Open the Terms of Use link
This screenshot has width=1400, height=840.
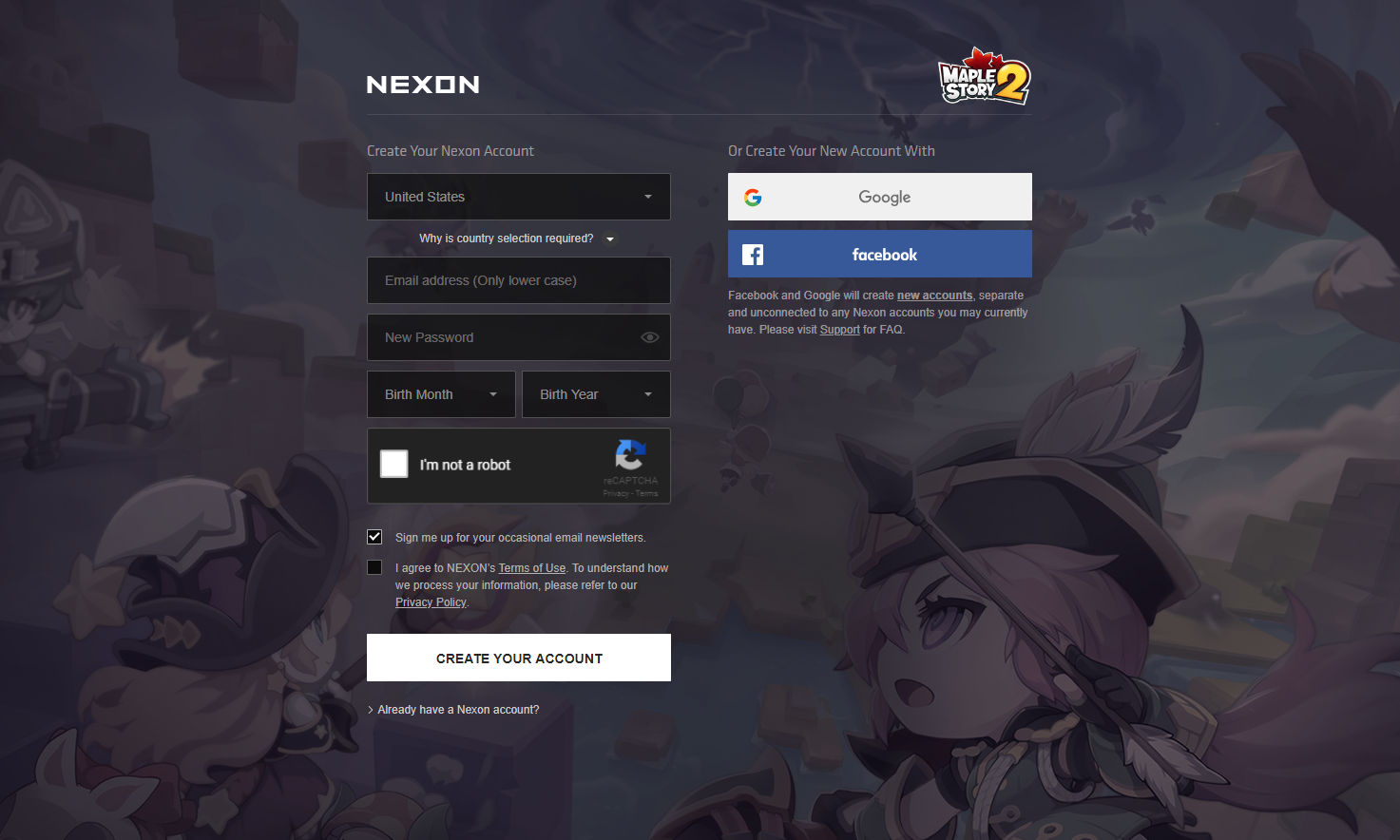tap(532, 568)
